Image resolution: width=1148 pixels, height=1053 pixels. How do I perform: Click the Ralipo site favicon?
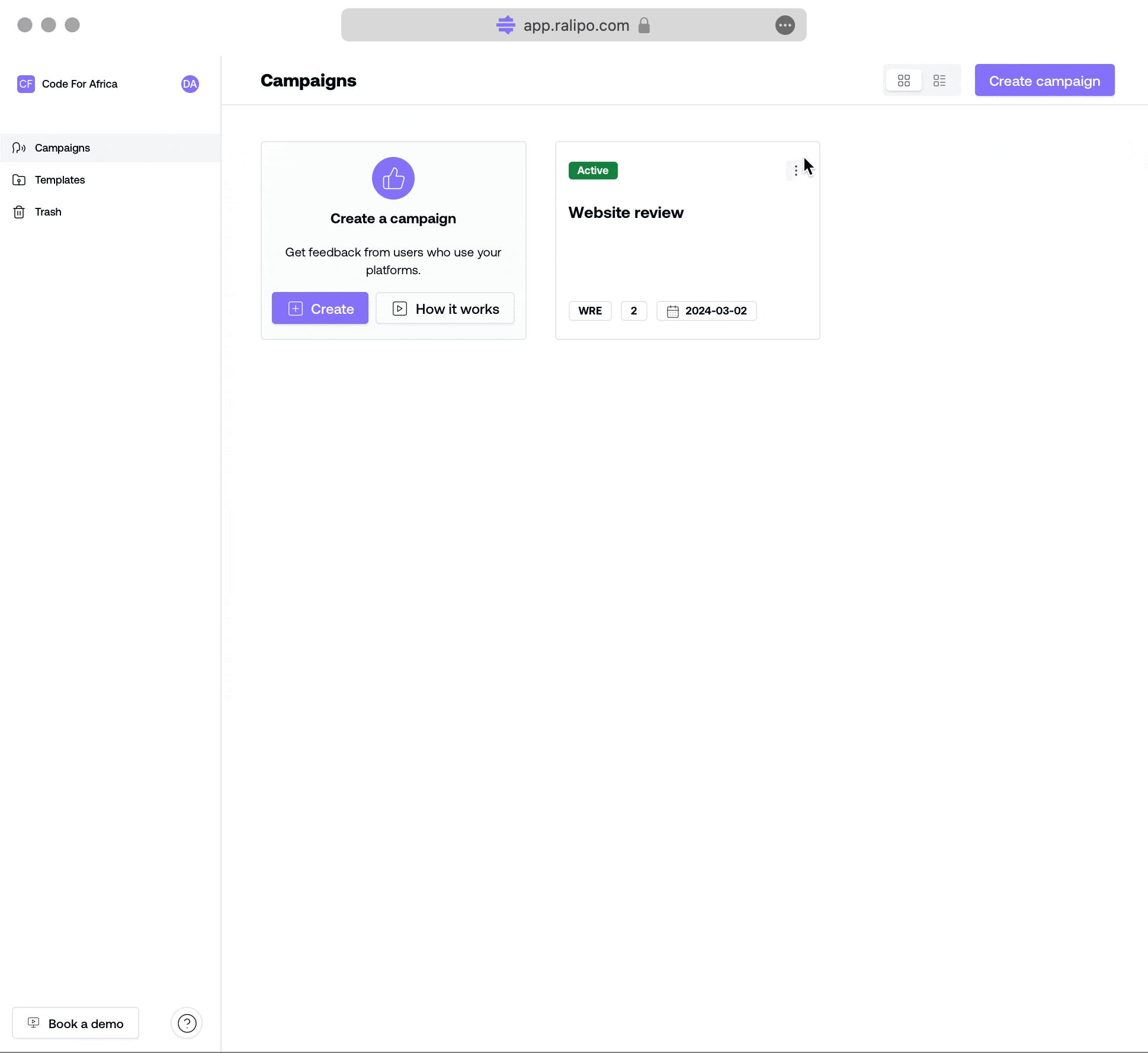[505, 25]
